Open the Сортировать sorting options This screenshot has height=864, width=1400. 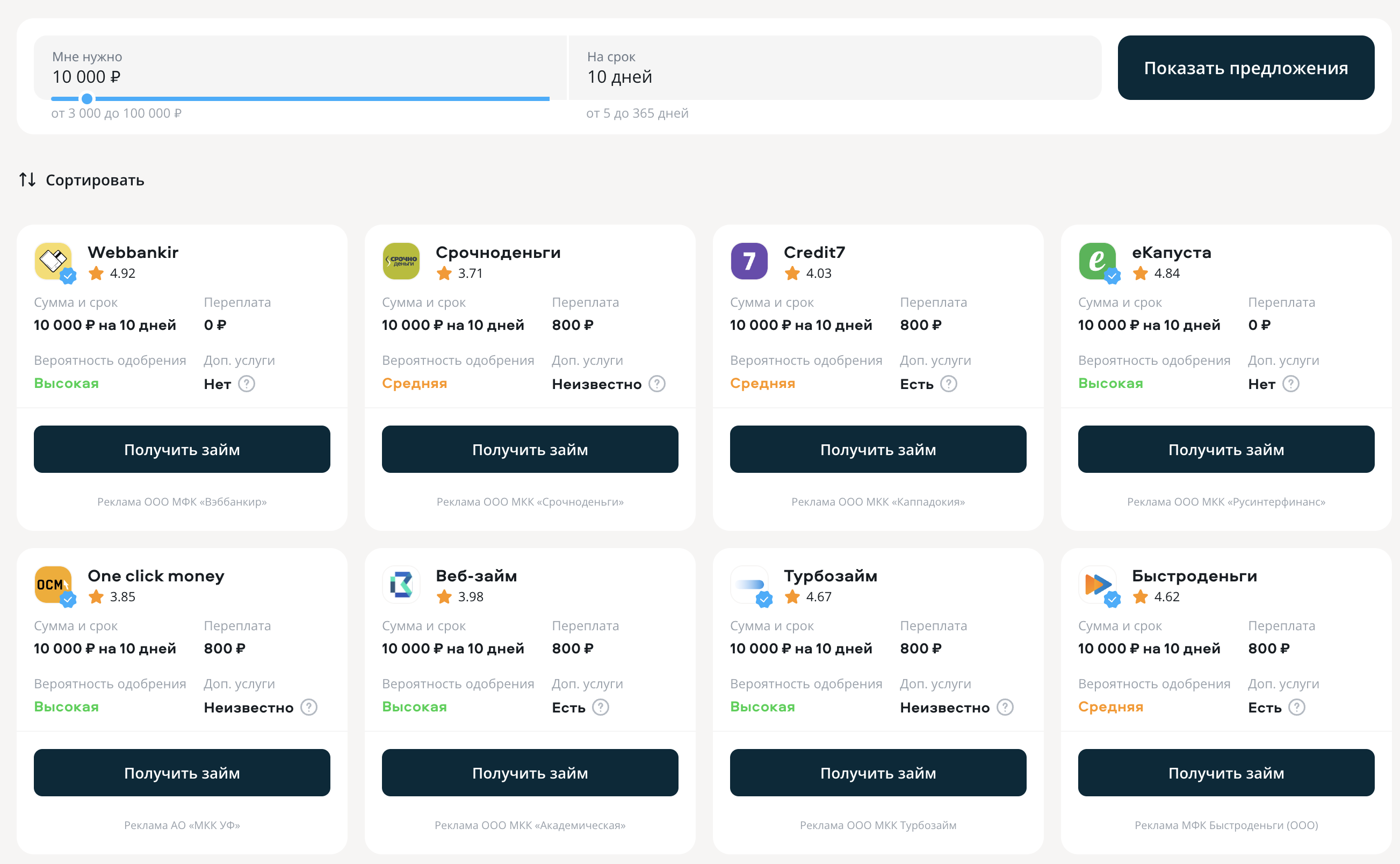[x=95, y=180]
